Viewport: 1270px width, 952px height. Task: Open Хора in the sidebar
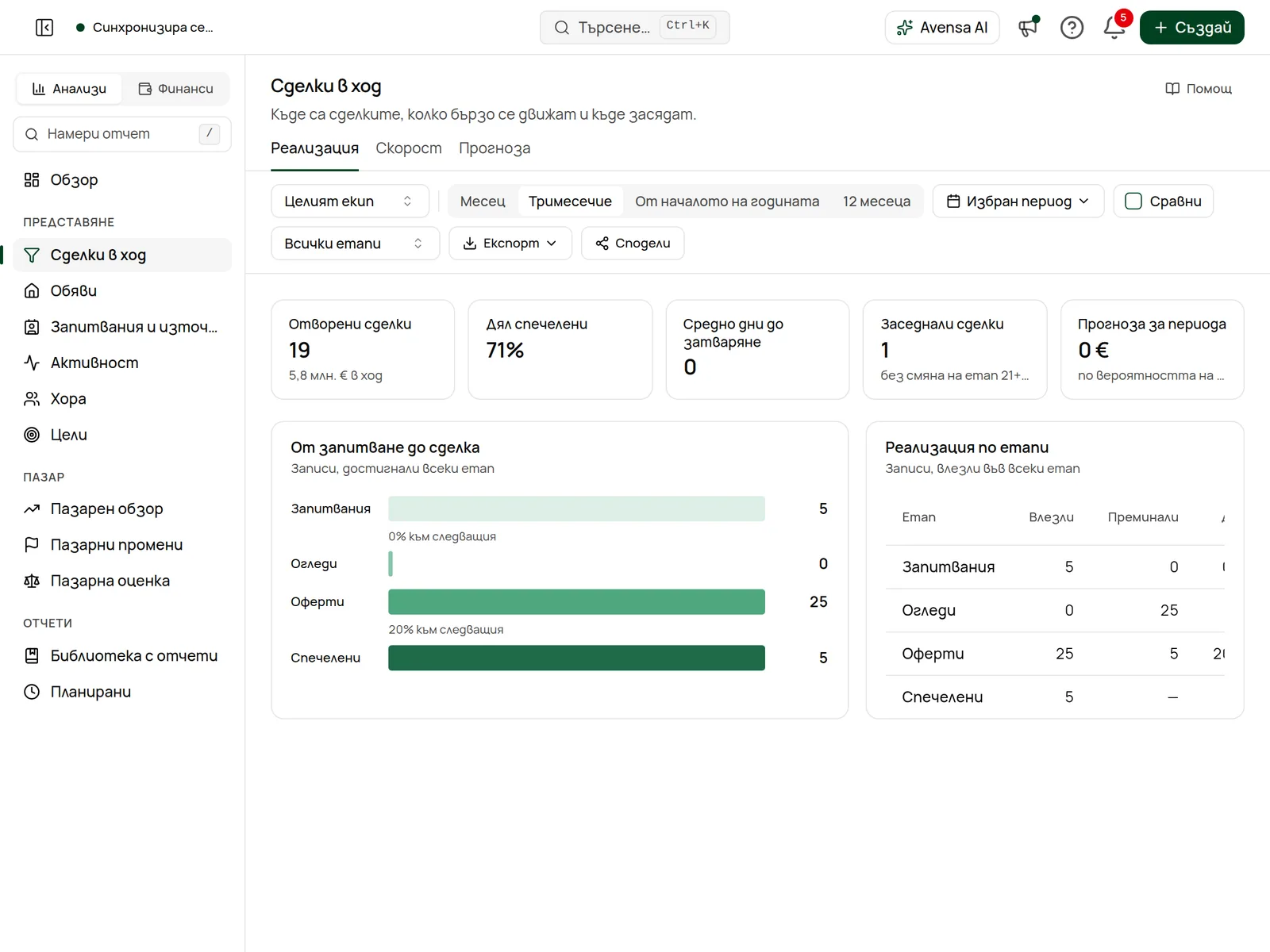[122, 399]
